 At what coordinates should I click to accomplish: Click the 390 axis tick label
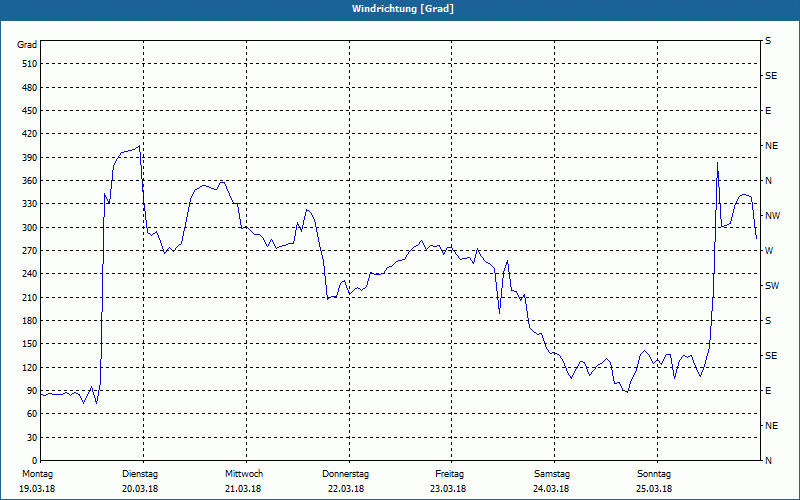point(30,158)
